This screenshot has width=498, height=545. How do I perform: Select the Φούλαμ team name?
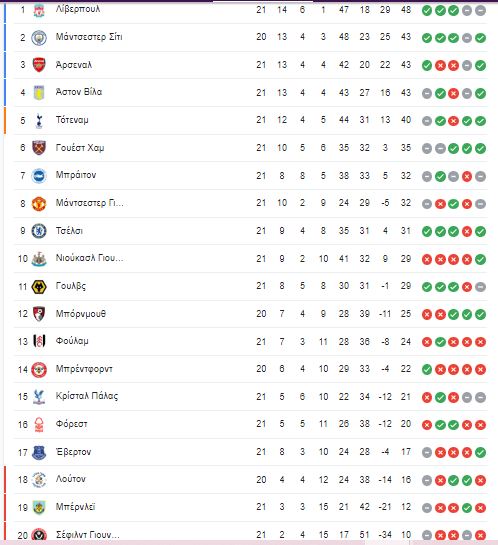[x=72, y=341]
